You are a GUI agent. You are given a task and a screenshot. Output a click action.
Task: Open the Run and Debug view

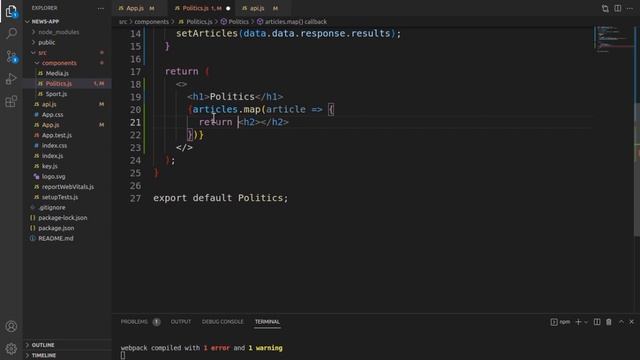11,79
